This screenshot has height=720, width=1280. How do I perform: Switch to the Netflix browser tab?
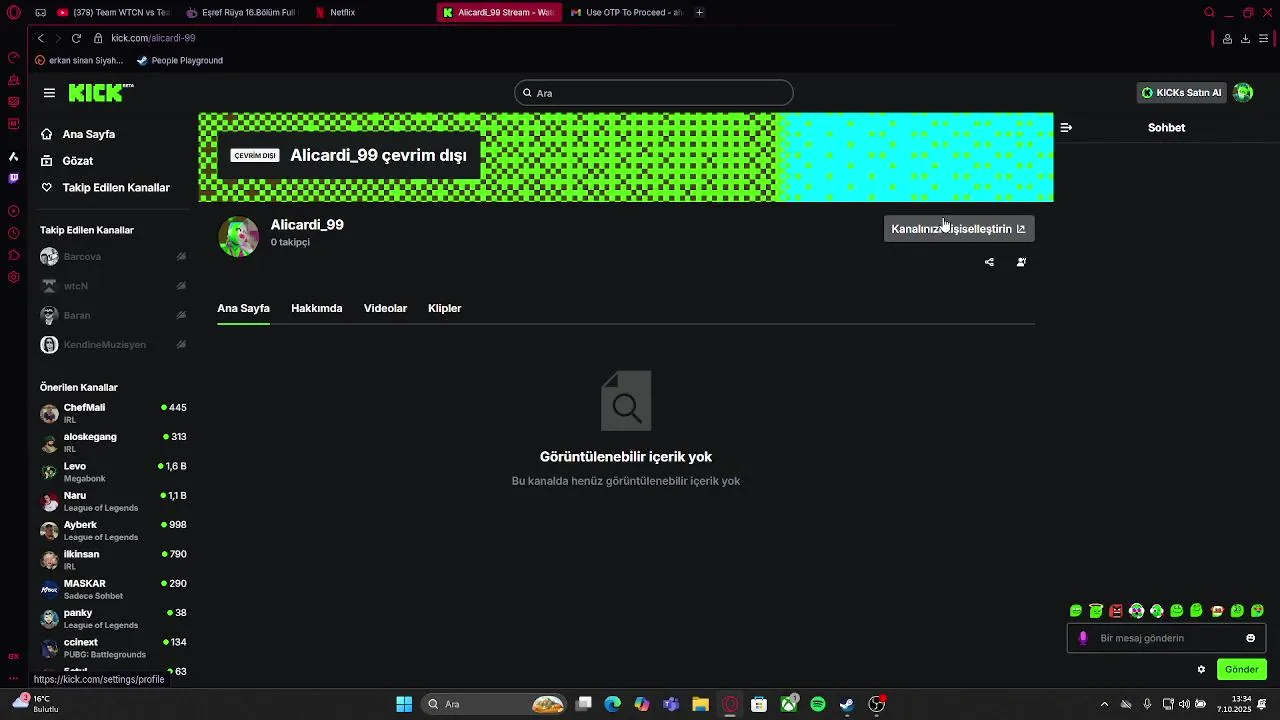pyautogui.click(x=368, y=13)
